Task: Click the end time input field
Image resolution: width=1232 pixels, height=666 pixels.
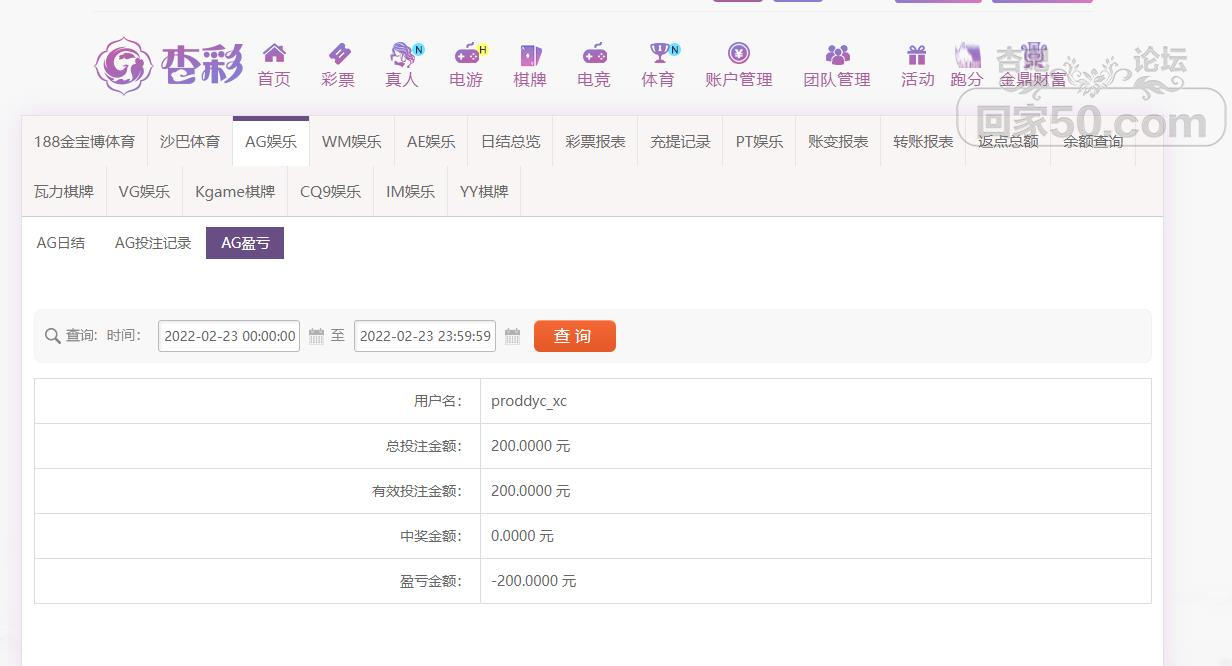Action: tap(425, 337)
